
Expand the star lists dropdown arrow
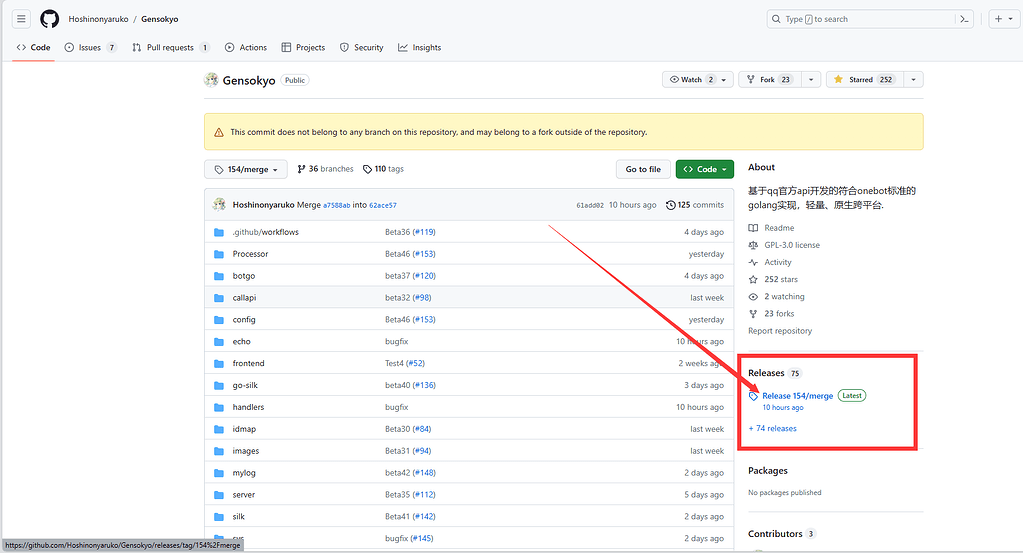click(913, 80)
